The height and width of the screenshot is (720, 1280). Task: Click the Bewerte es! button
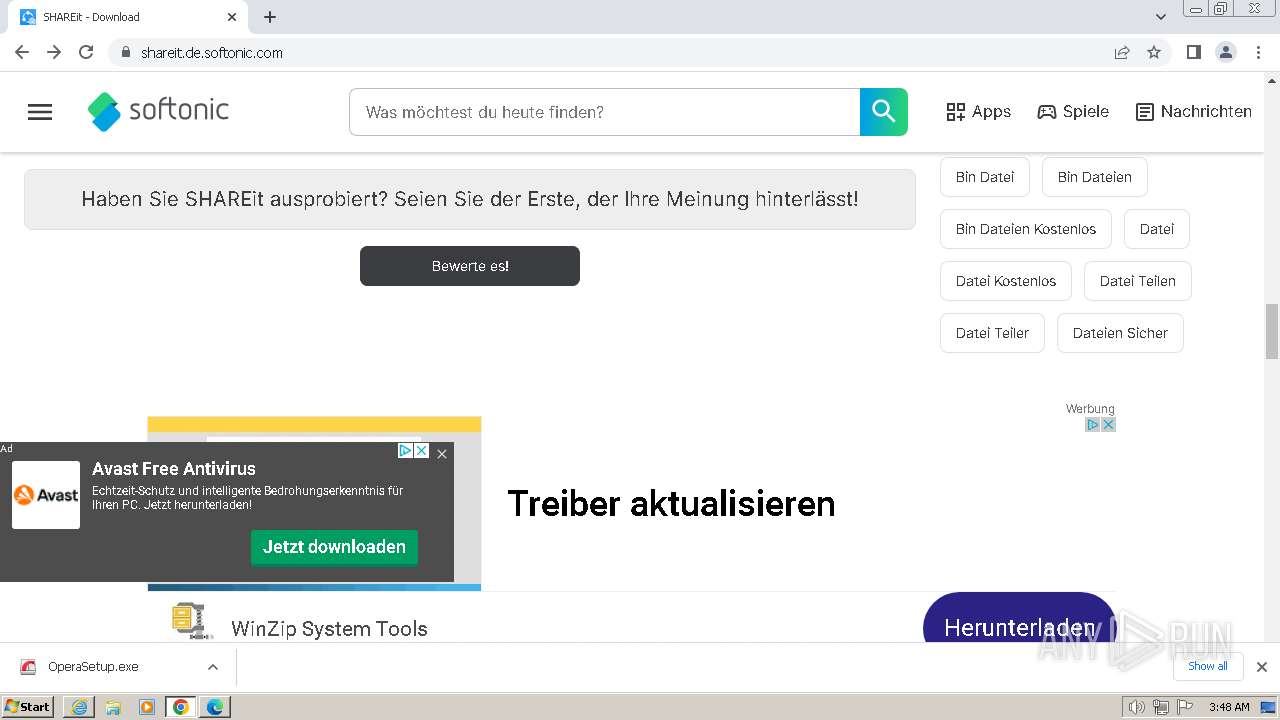click(x=470, y=266)
